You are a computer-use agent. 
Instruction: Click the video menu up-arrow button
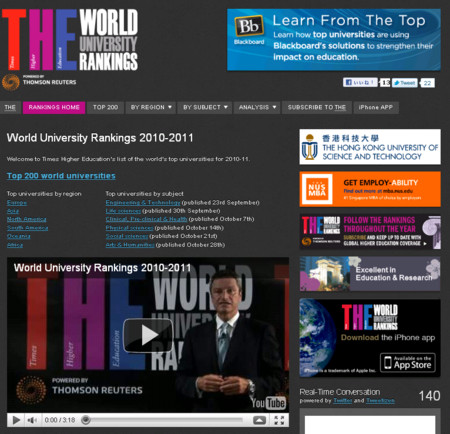coord(260,420)
